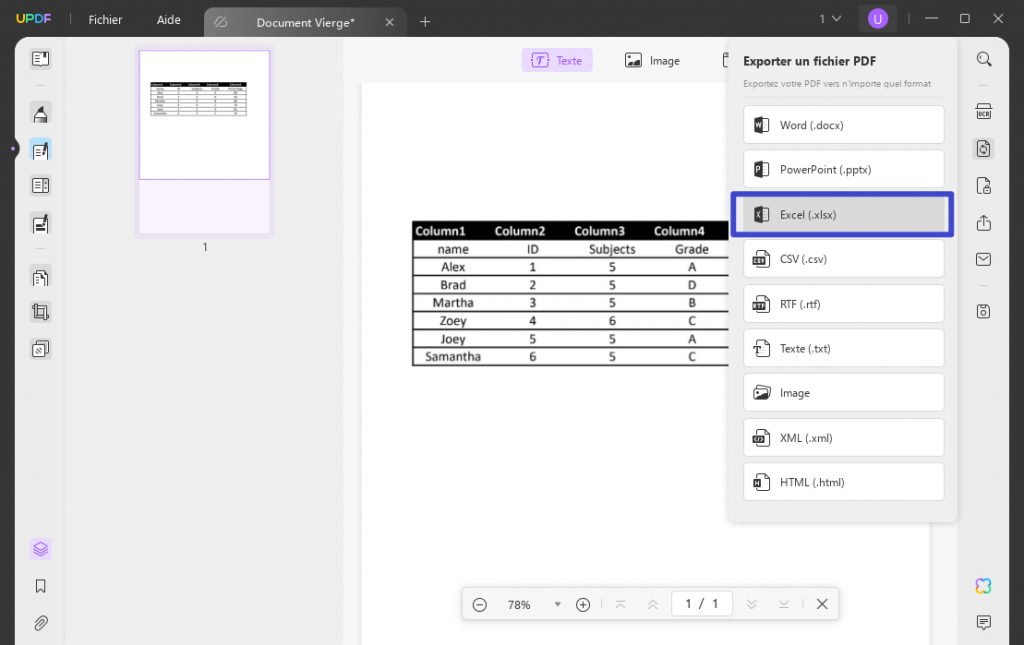This screenshot has height=645, width=1024.
Task: Select the Crop Pages tool
Action: point(40,311)
